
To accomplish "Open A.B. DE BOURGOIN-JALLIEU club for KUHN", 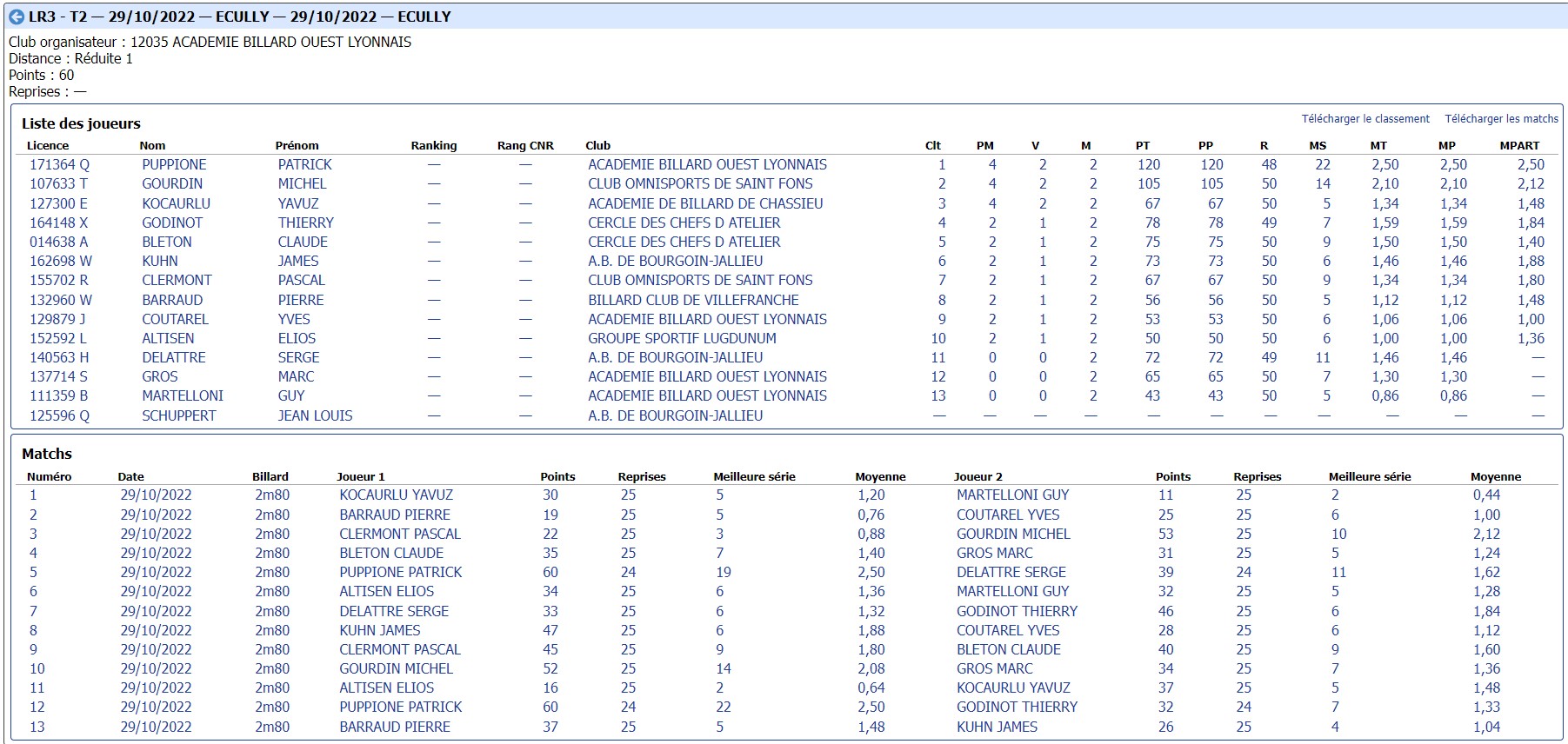I will pyautogui.click(x=675, y=261).
